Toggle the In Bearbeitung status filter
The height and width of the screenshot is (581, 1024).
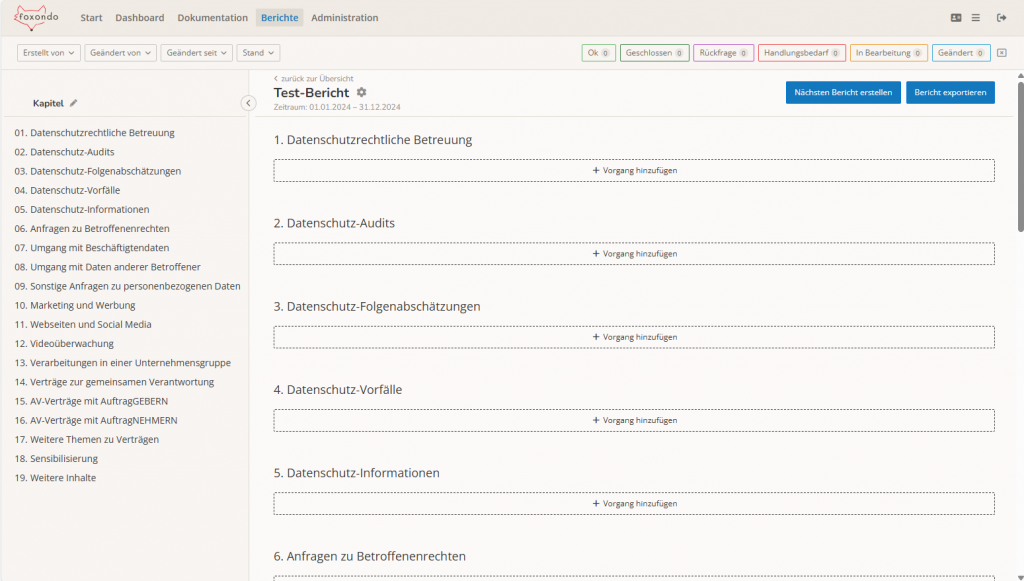point(886,52)
